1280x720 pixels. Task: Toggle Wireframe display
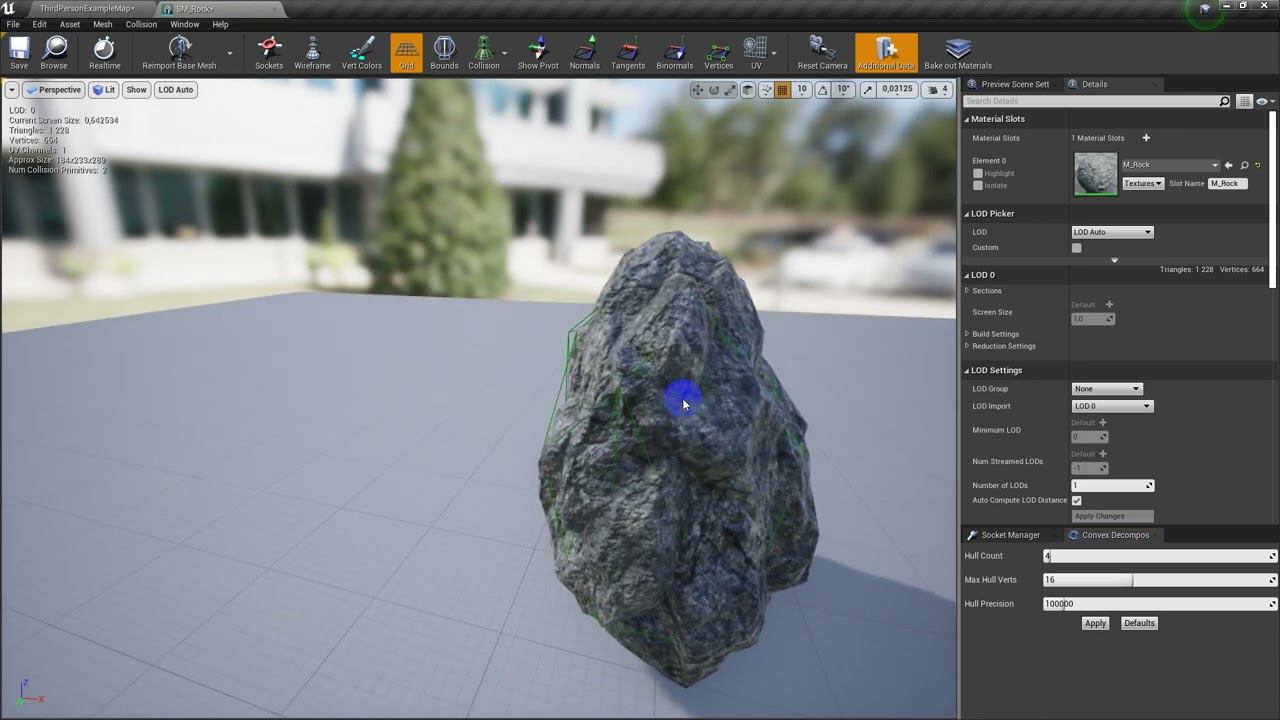coord(312,52)
